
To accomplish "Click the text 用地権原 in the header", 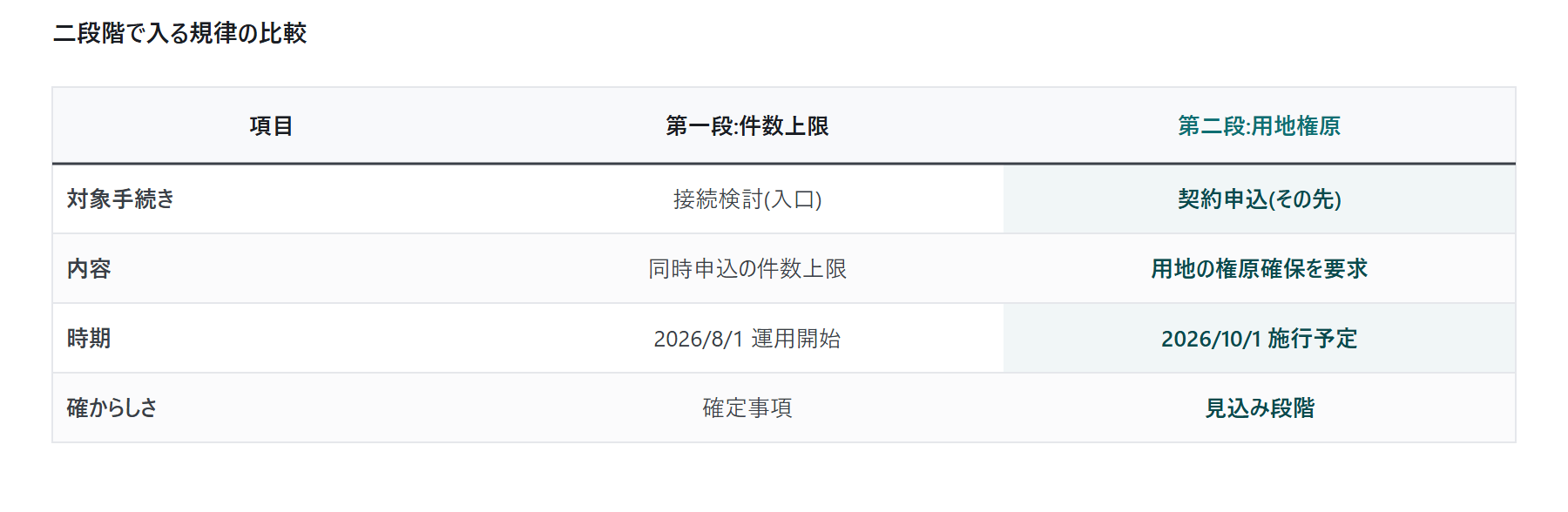I will point(1295,125).
